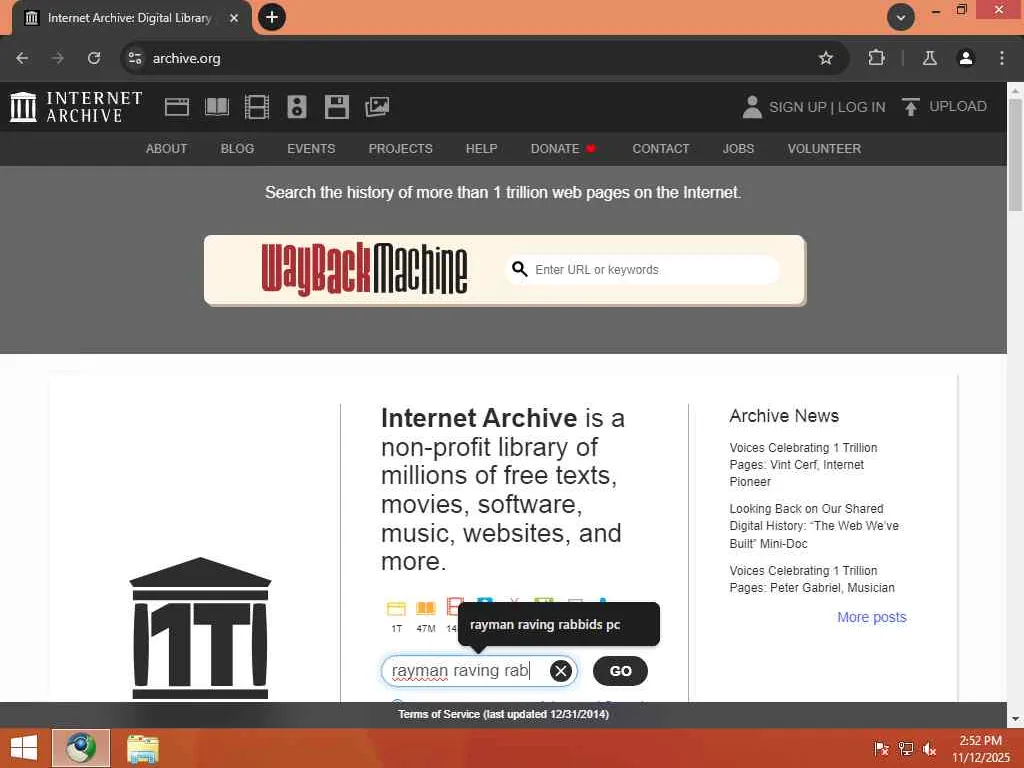Open the Audio (speaker) icon in the top bar
The image size is (1024, 768).
coord(296,107)
